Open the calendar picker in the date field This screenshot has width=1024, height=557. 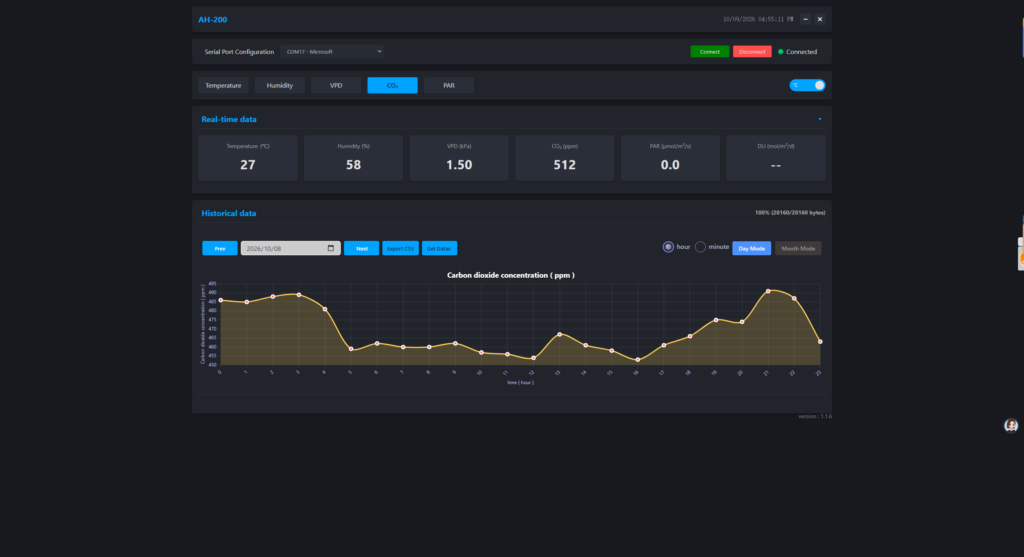pyautogui.click(x=330, y=248)
